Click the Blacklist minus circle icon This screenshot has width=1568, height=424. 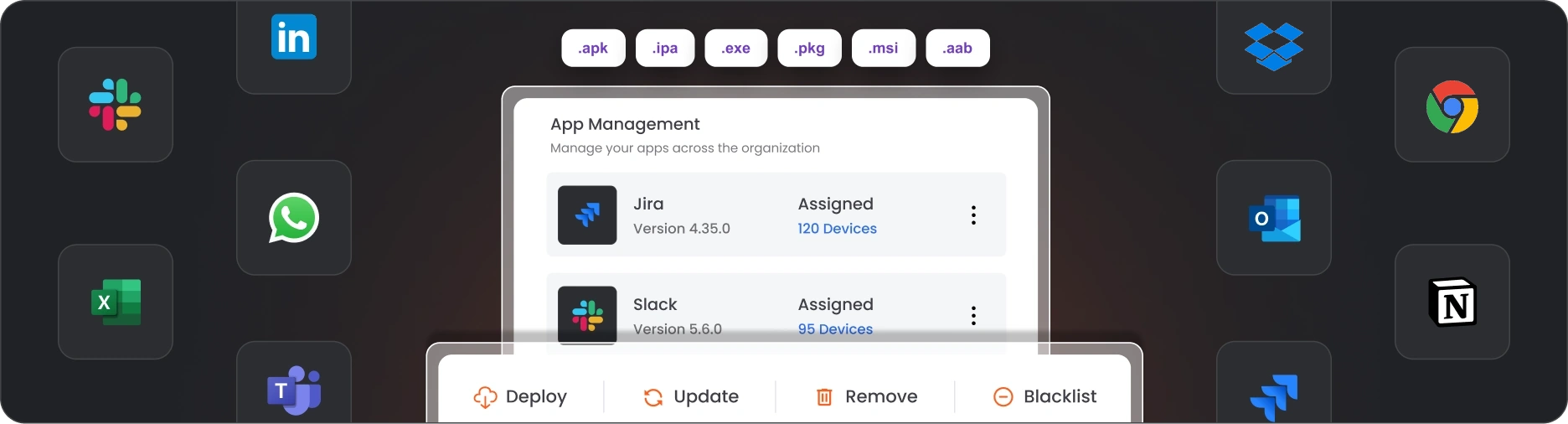(1003, 397)
